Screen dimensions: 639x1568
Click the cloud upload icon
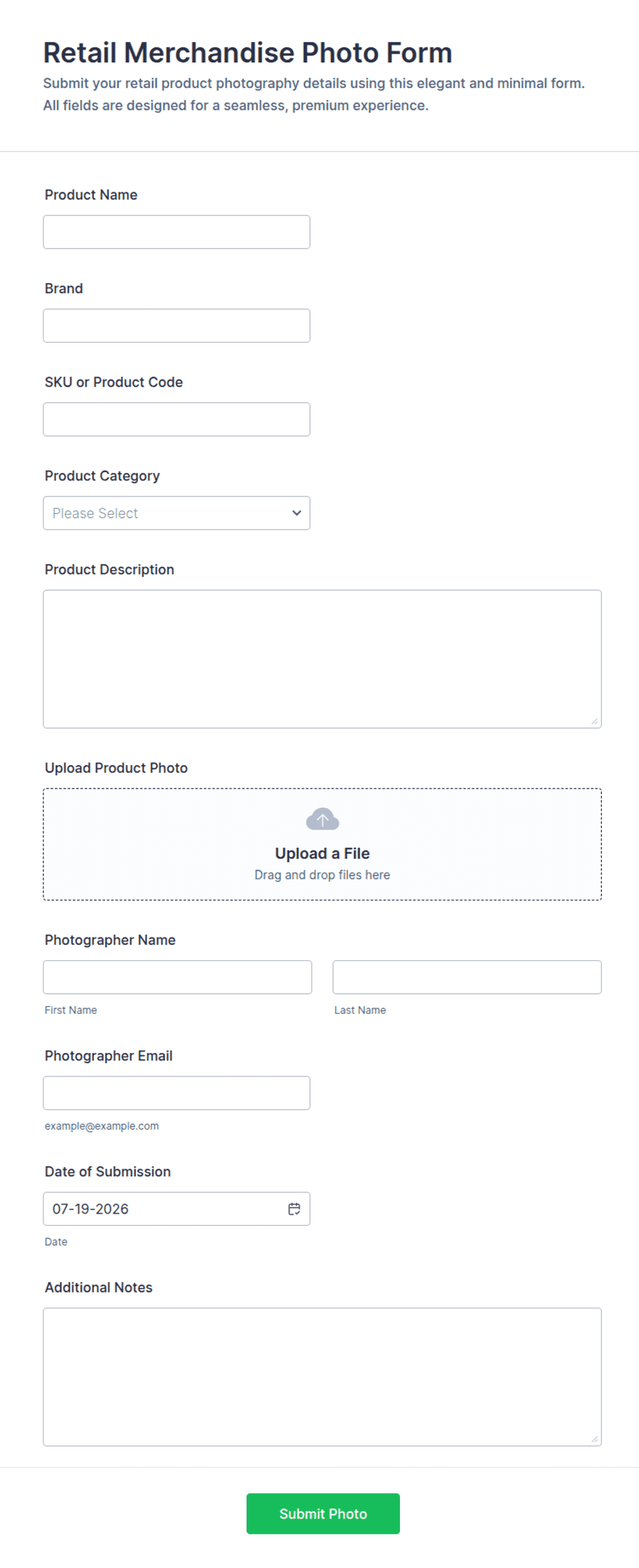point(322,819)
